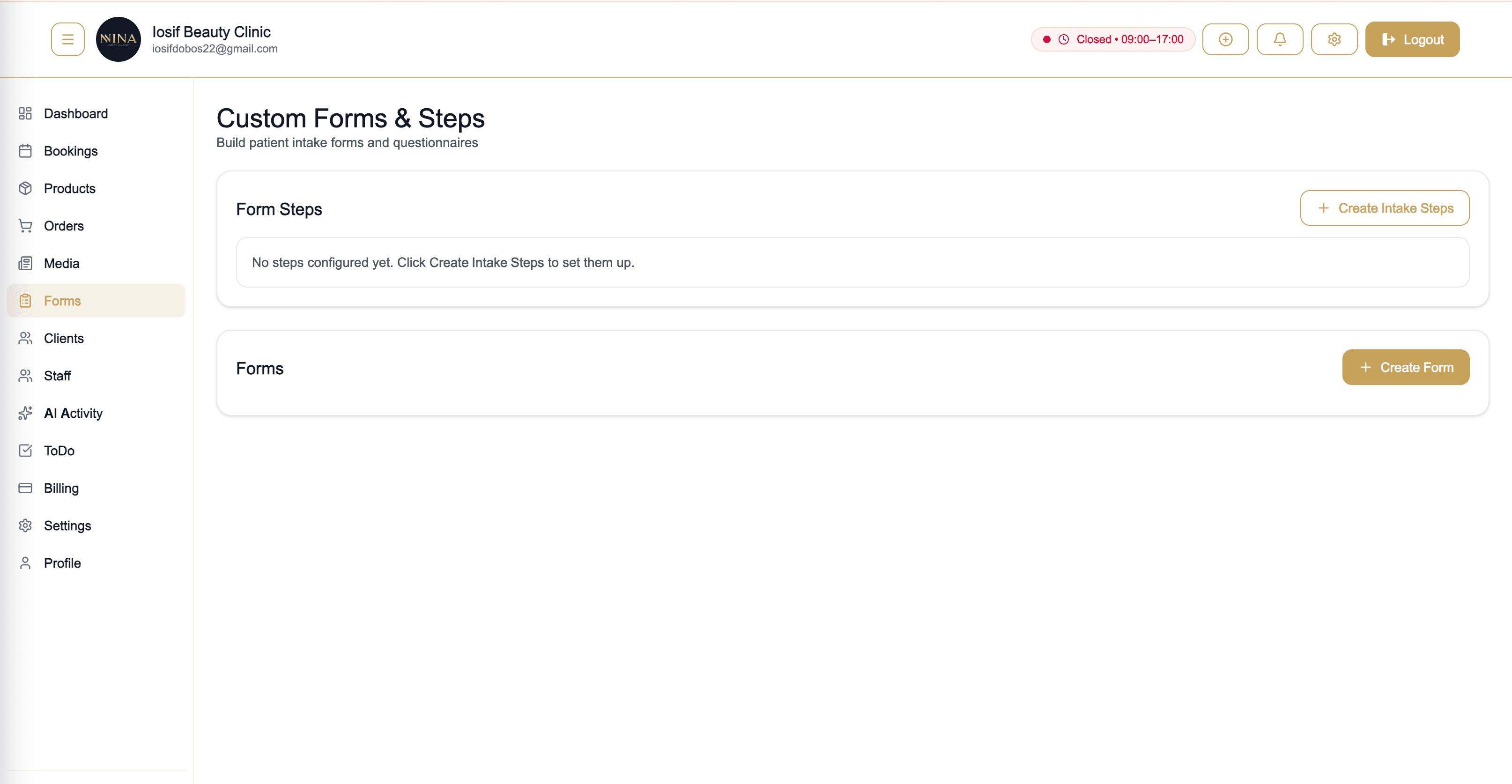The height and width of the screenshot is (784, 1512).
Task: Open the Profile section
Action: pos(62,563)
